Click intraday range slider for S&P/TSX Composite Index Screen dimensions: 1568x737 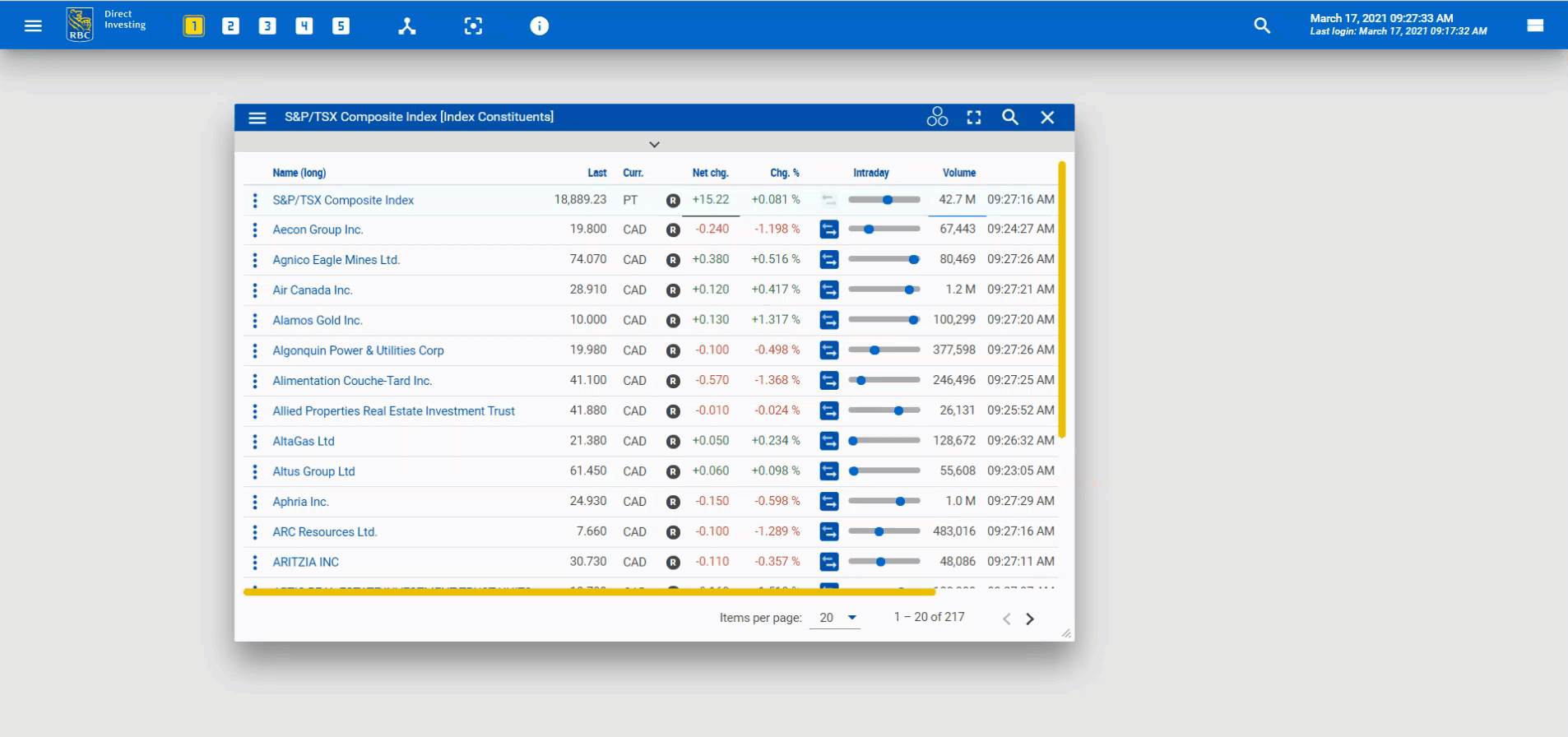(x=884, y=200)
